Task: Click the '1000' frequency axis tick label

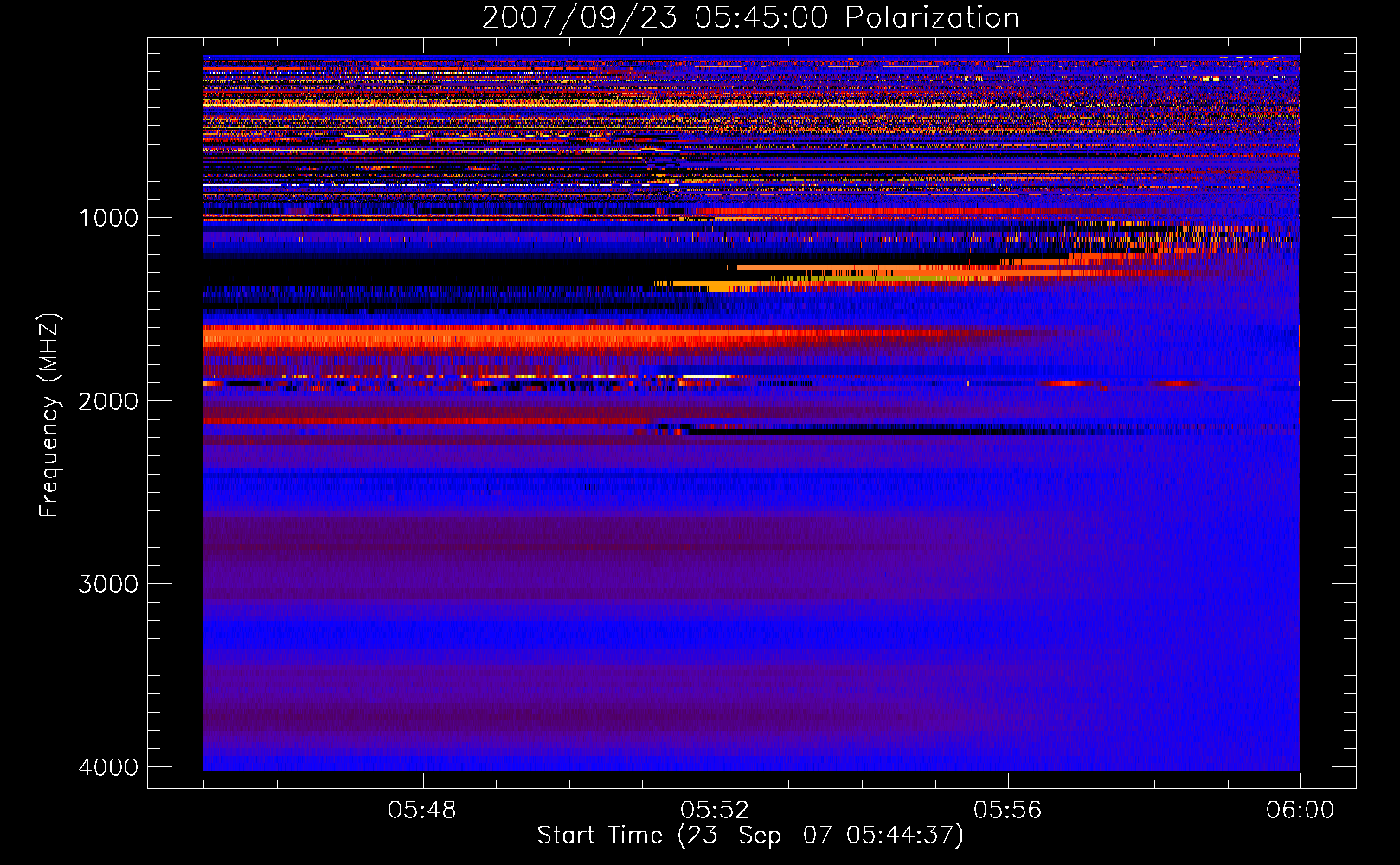Action: click(x=108, y=218)
